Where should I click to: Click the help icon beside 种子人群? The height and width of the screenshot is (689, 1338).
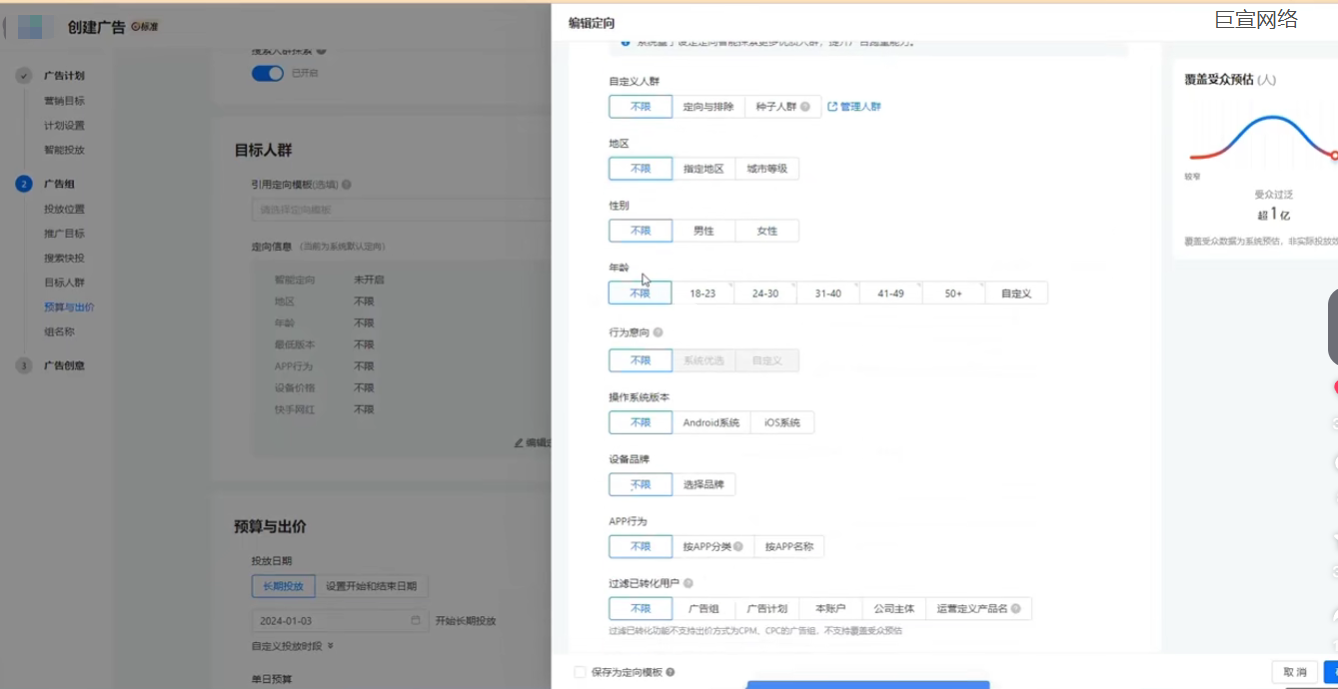tap(805, 107)
